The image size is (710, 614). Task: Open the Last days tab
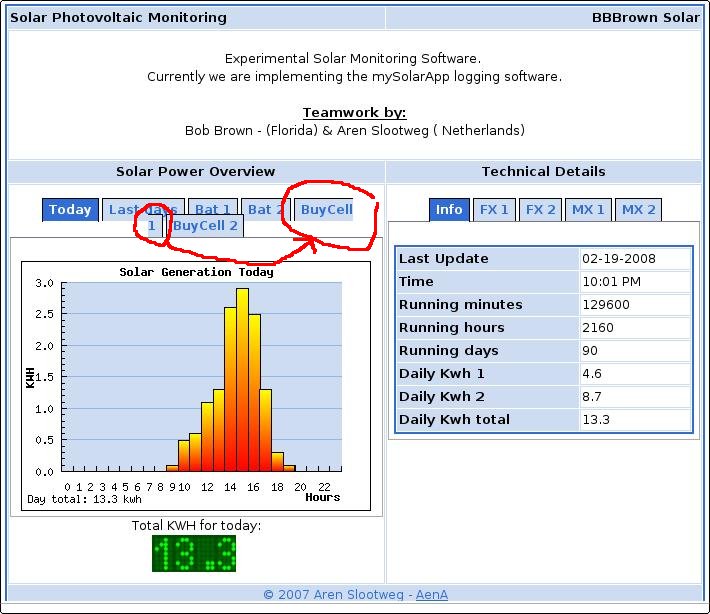point(142,210)
